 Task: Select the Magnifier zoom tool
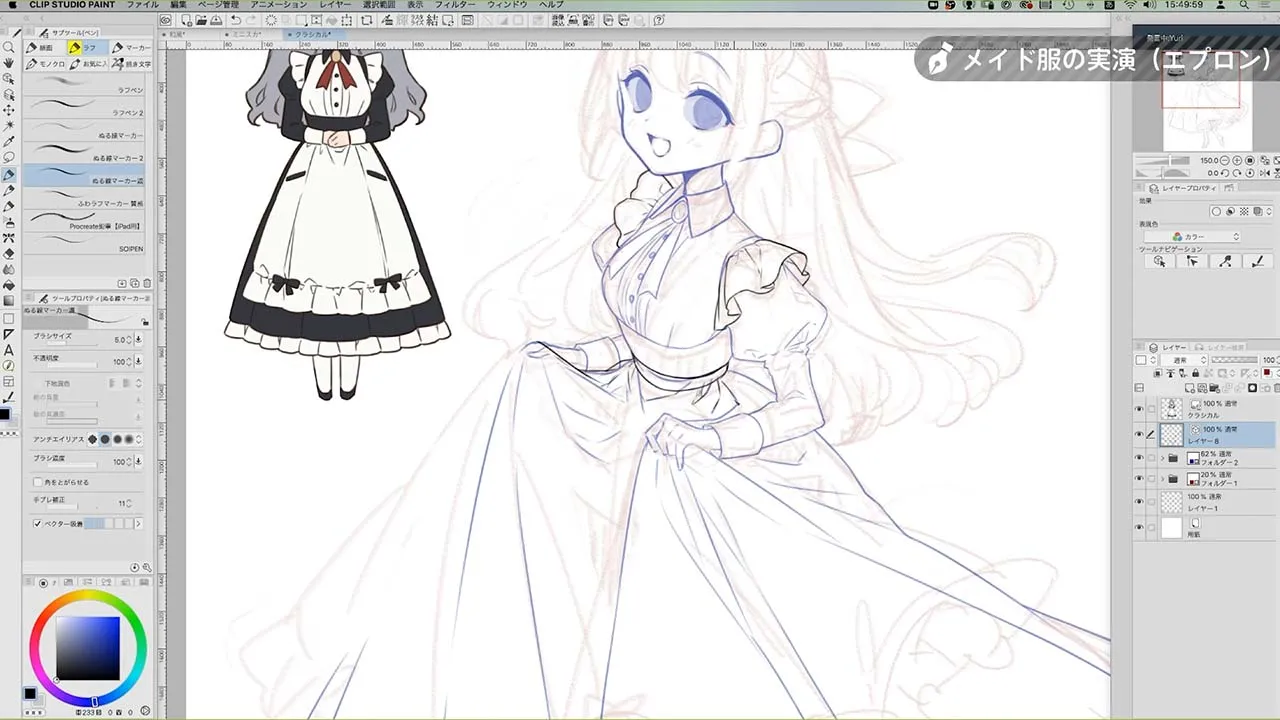click(x=9, y=47)
